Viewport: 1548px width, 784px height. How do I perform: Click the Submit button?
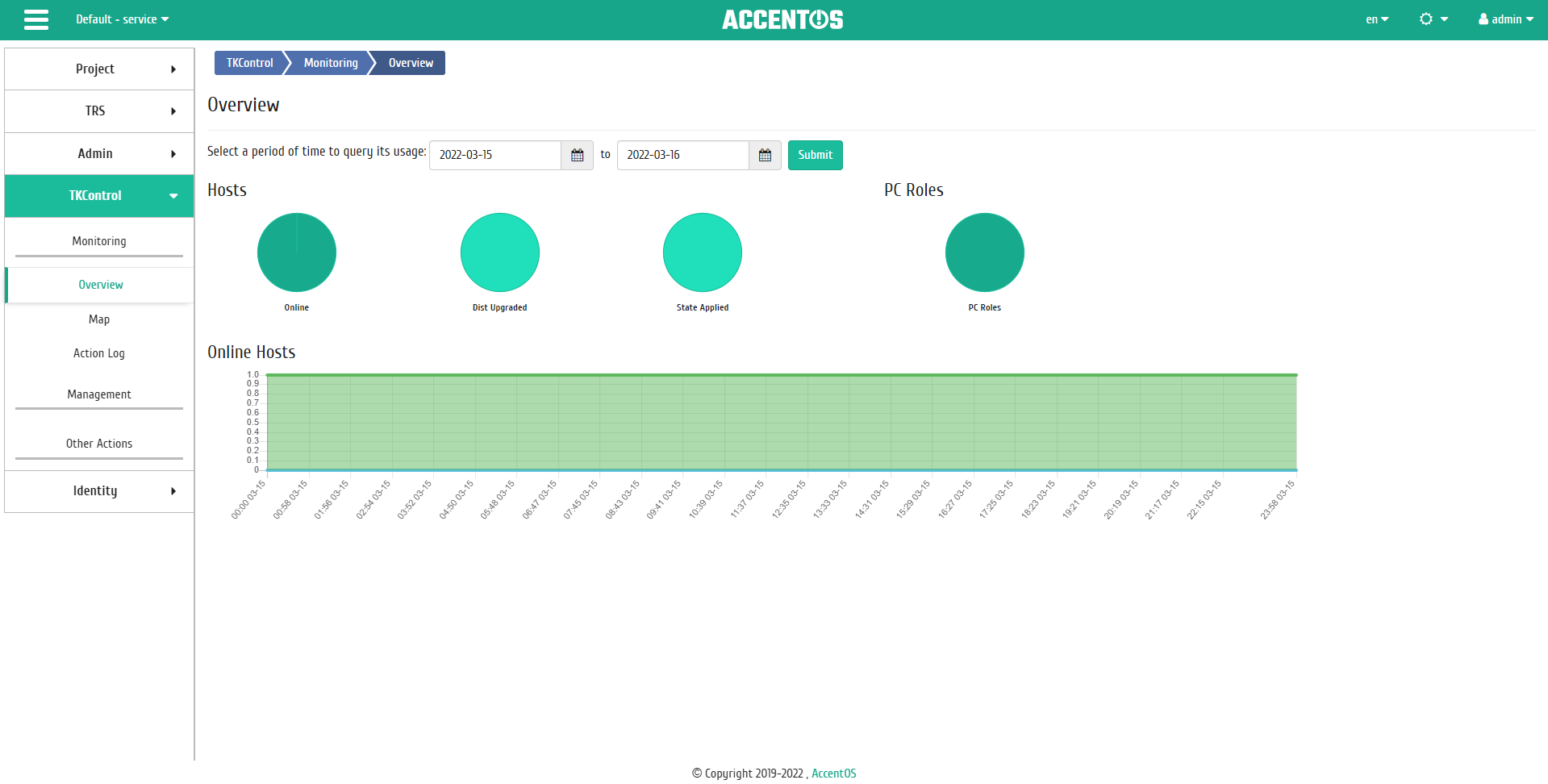click(816, 155)
